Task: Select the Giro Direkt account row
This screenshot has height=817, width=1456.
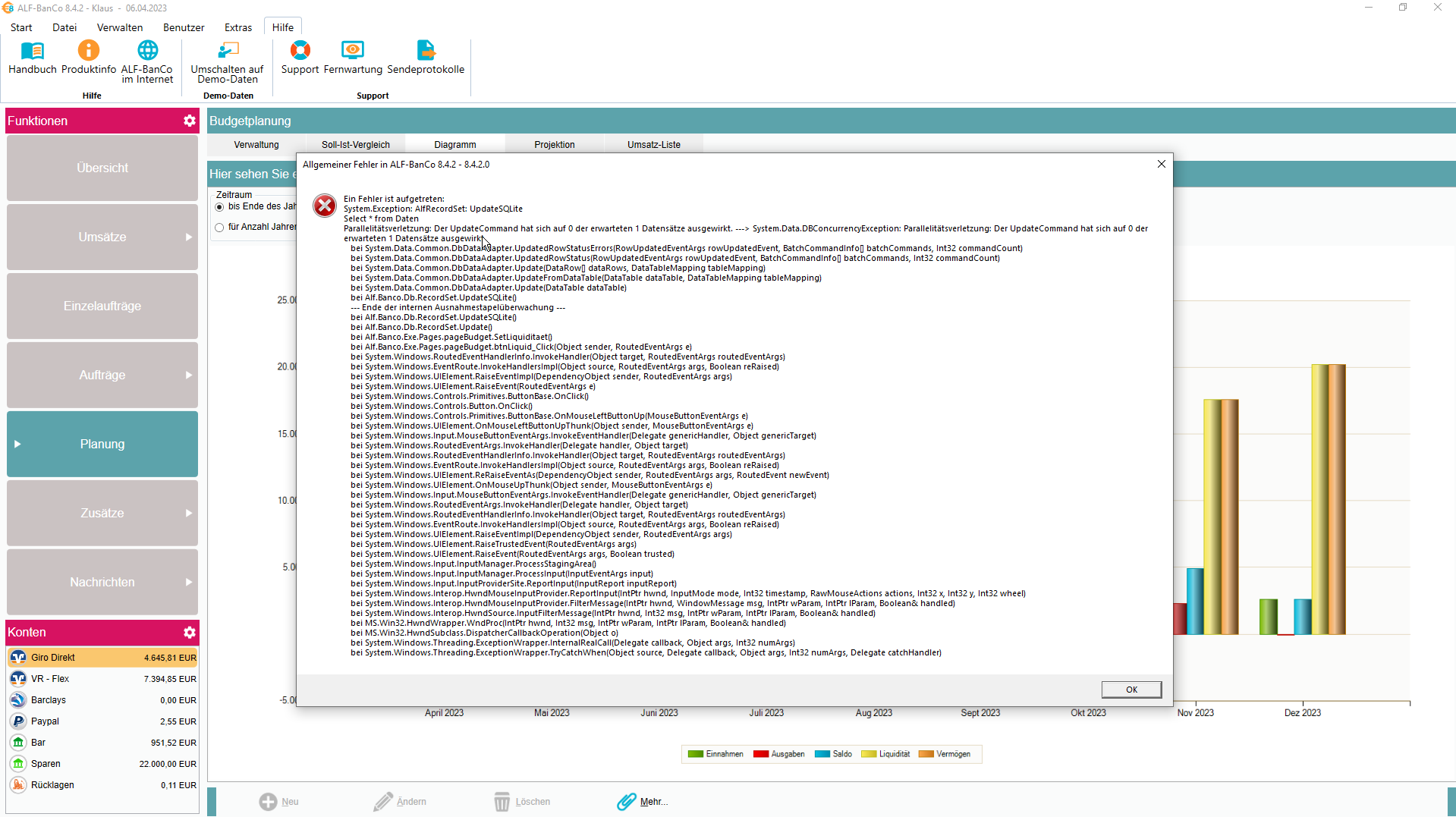Action: click(102, 658)
